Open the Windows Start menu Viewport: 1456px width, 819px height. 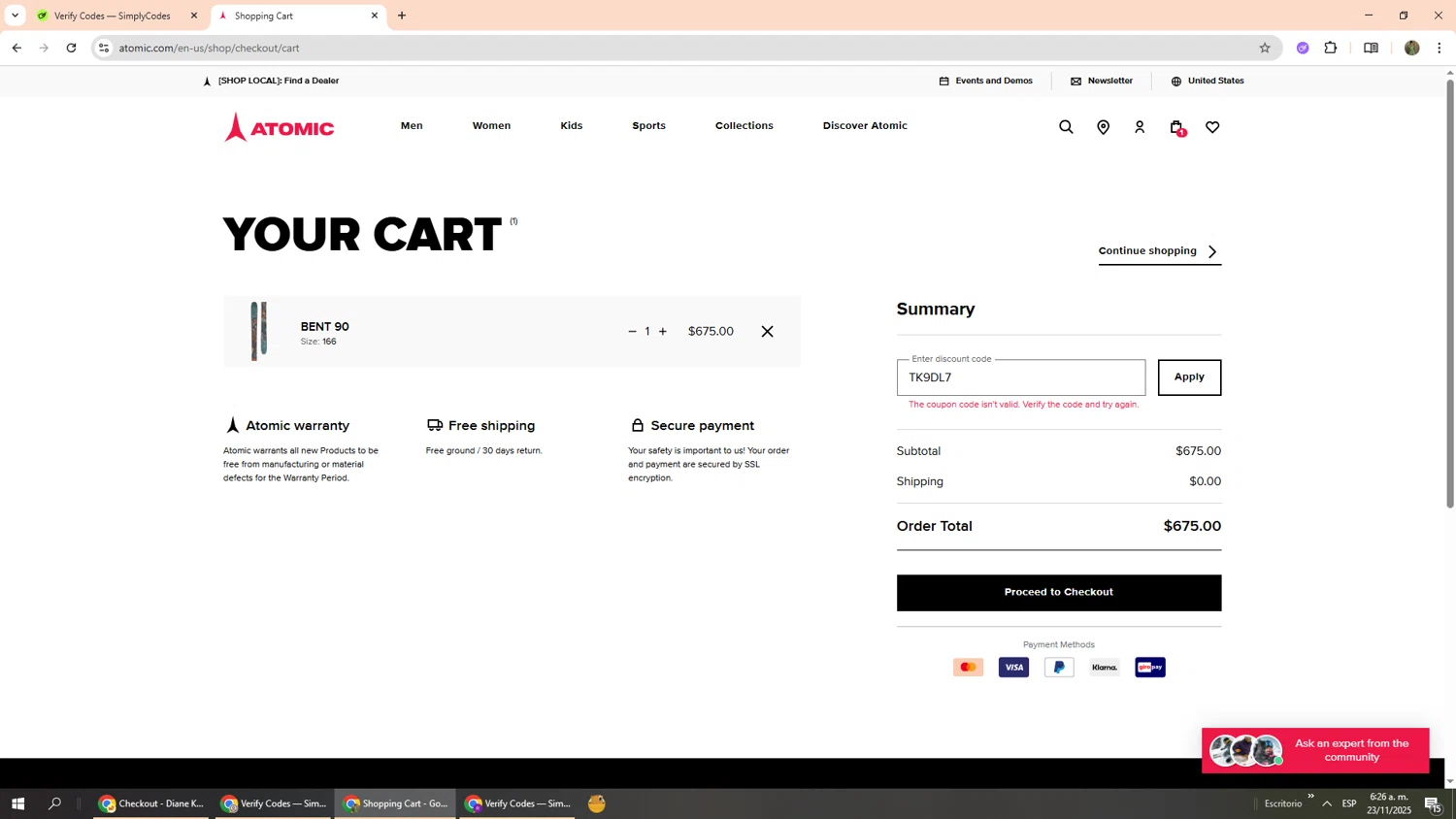17,803
